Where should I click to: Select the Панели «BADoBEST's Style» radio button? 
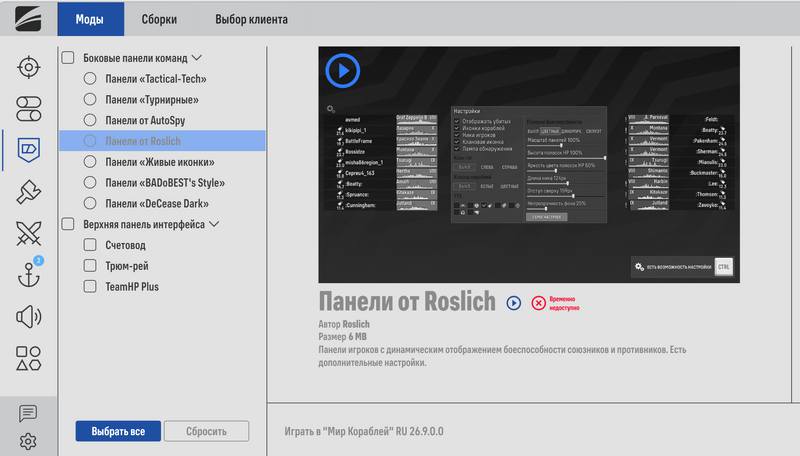[90, 182]
